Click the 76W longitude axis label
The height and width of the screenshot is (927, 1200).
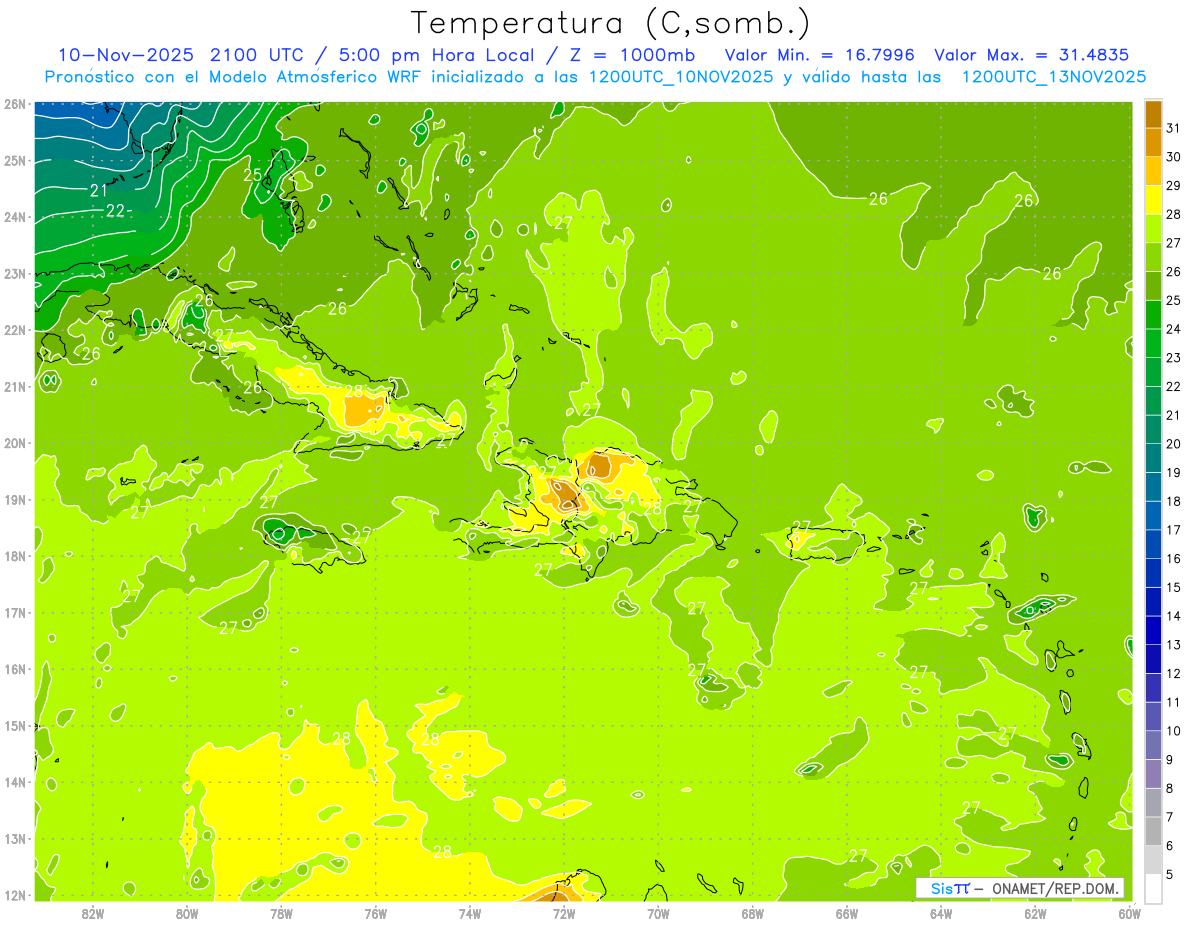pyautogui.click(x=375, y=913)
